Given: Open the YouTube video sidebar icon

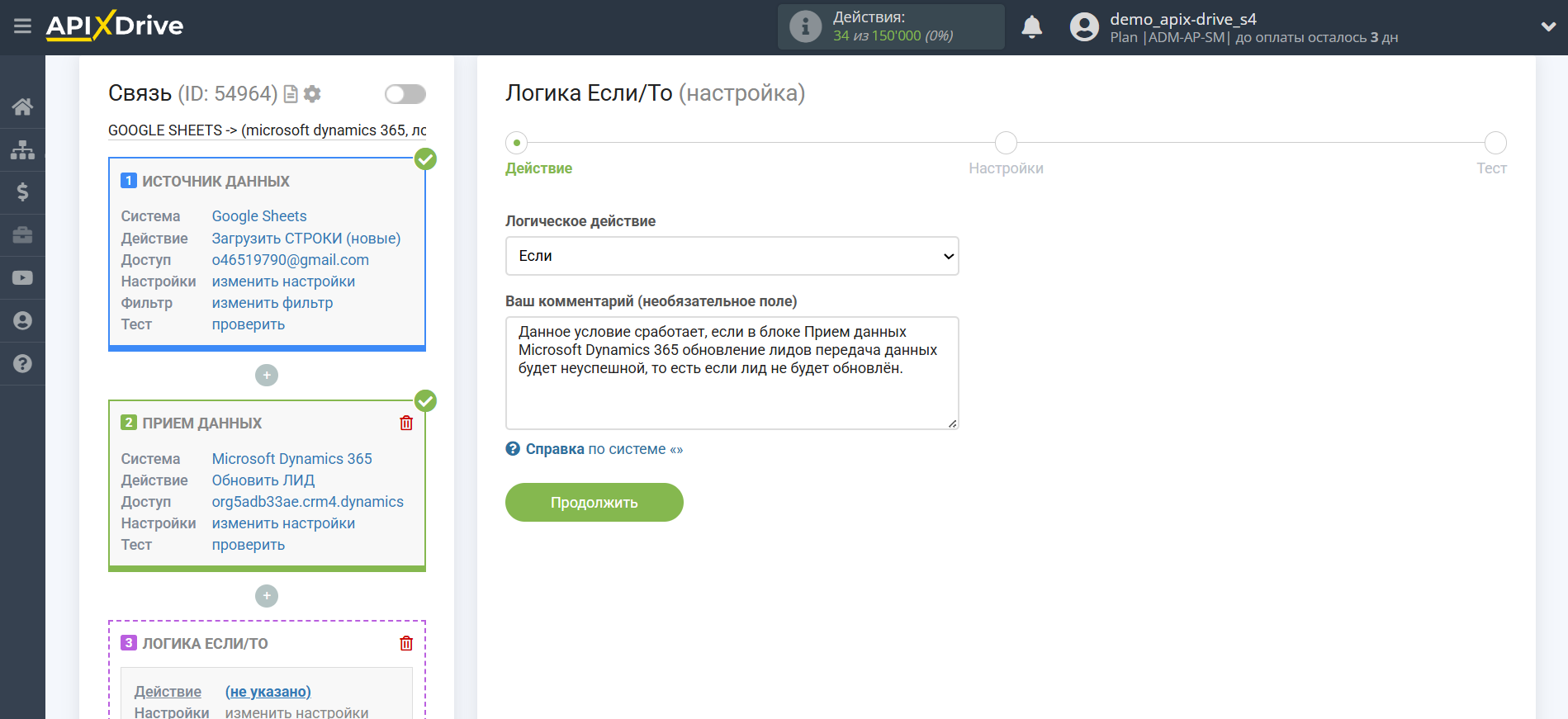Looking at the screenshot, I should (22, 278).
